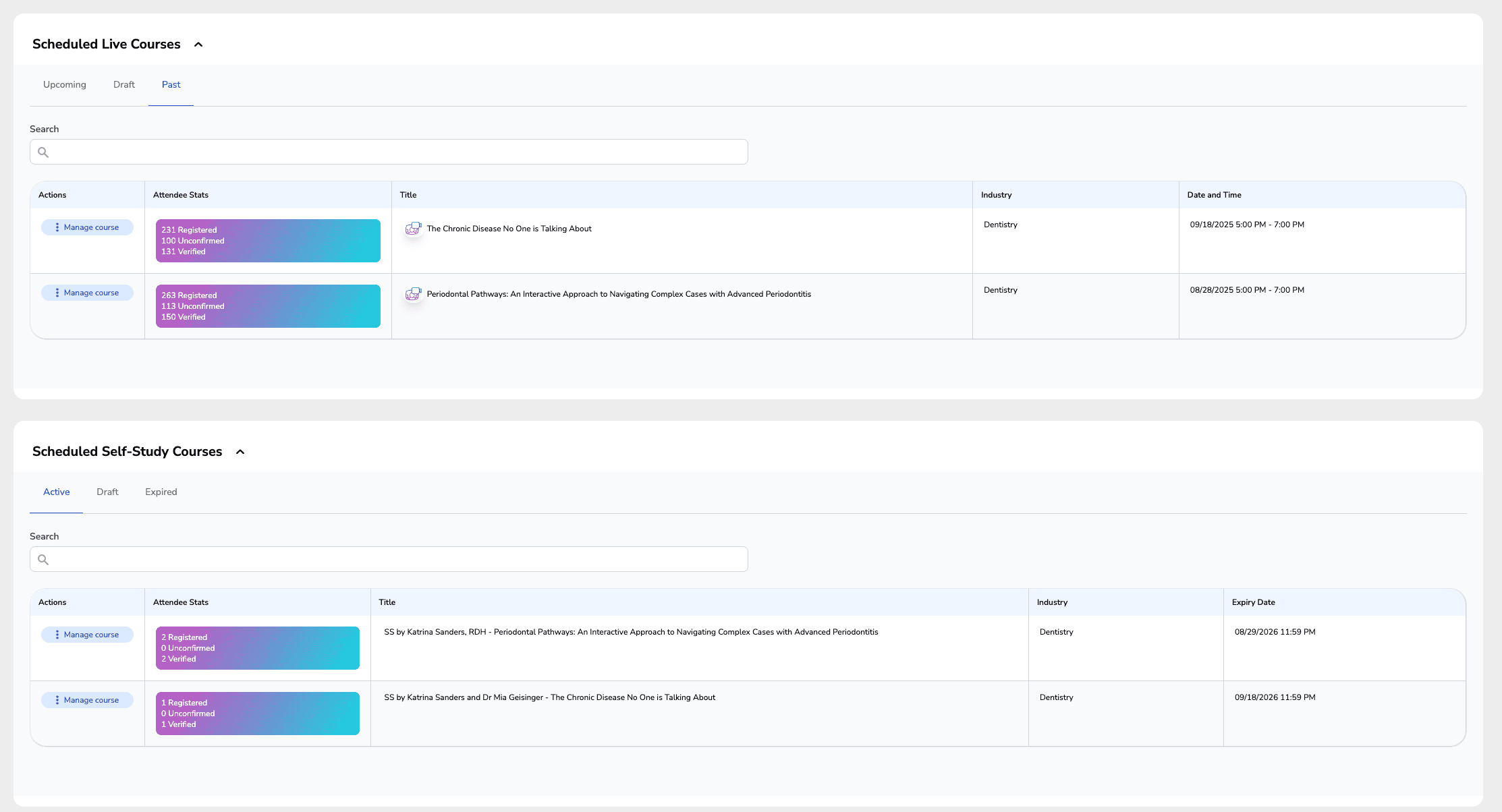
Task: Open Manage course menu for 08/28/2025 live course
Action: tap(87, 293)
